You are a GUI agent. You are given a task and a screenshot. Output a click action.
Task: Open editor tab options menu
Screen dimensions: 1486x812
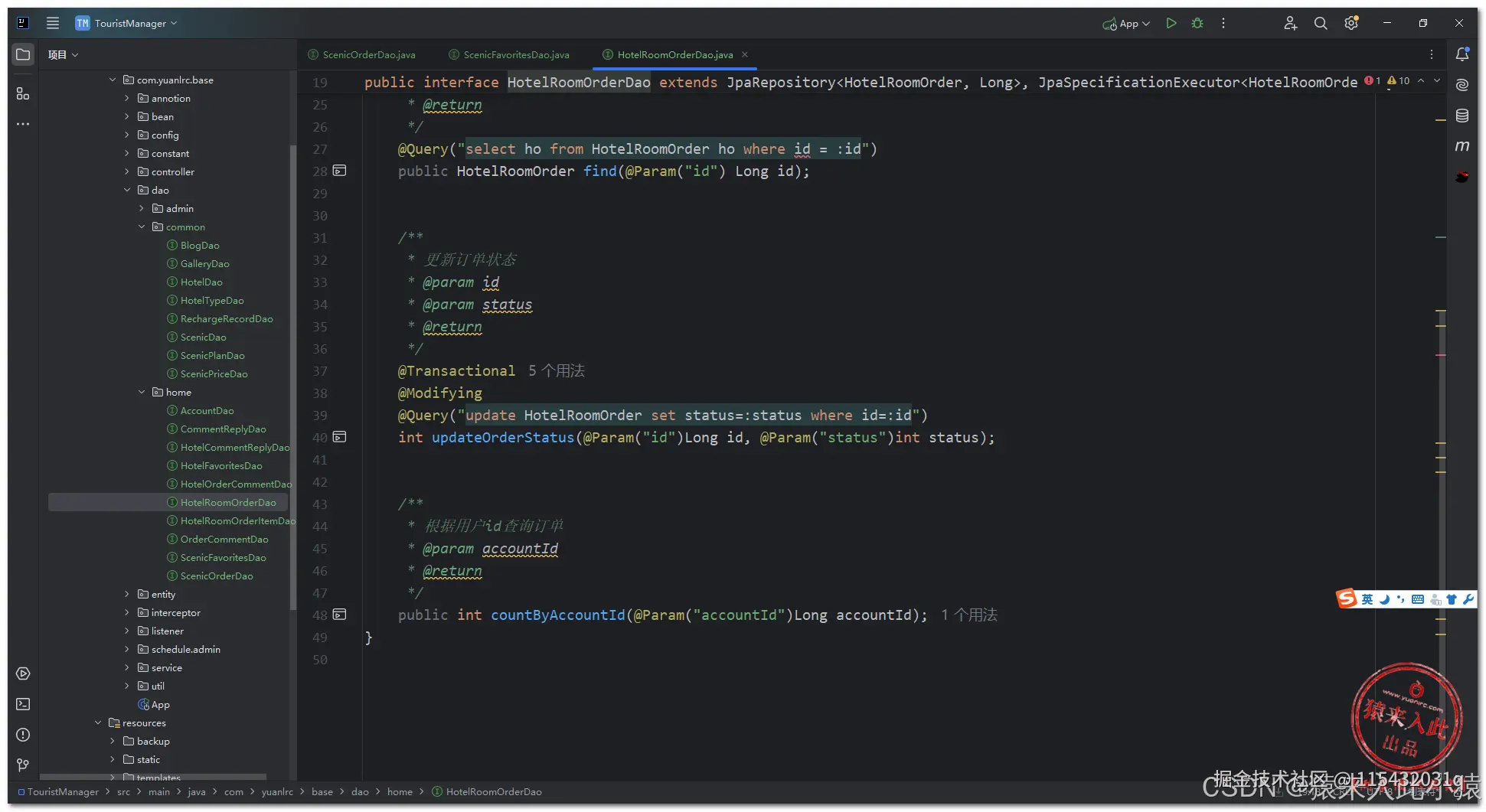click(1431, 54)
